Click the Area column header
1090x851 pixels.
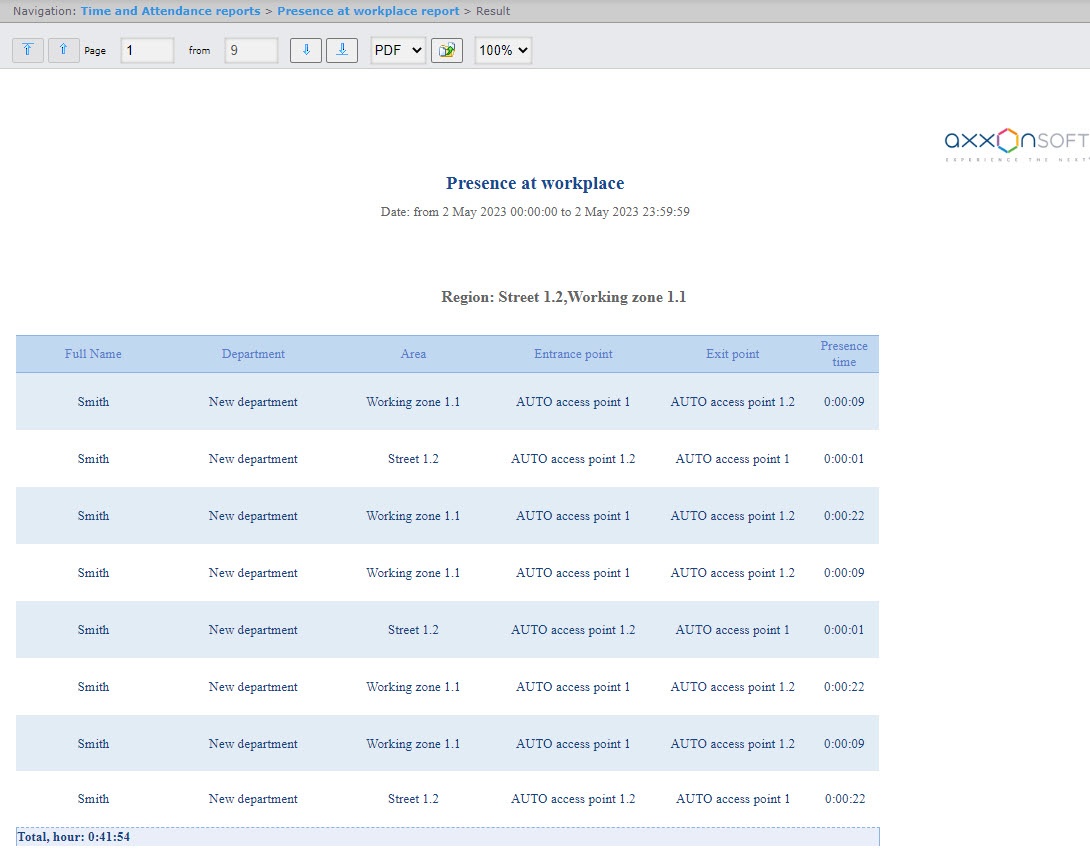click(x=413, y=354)
